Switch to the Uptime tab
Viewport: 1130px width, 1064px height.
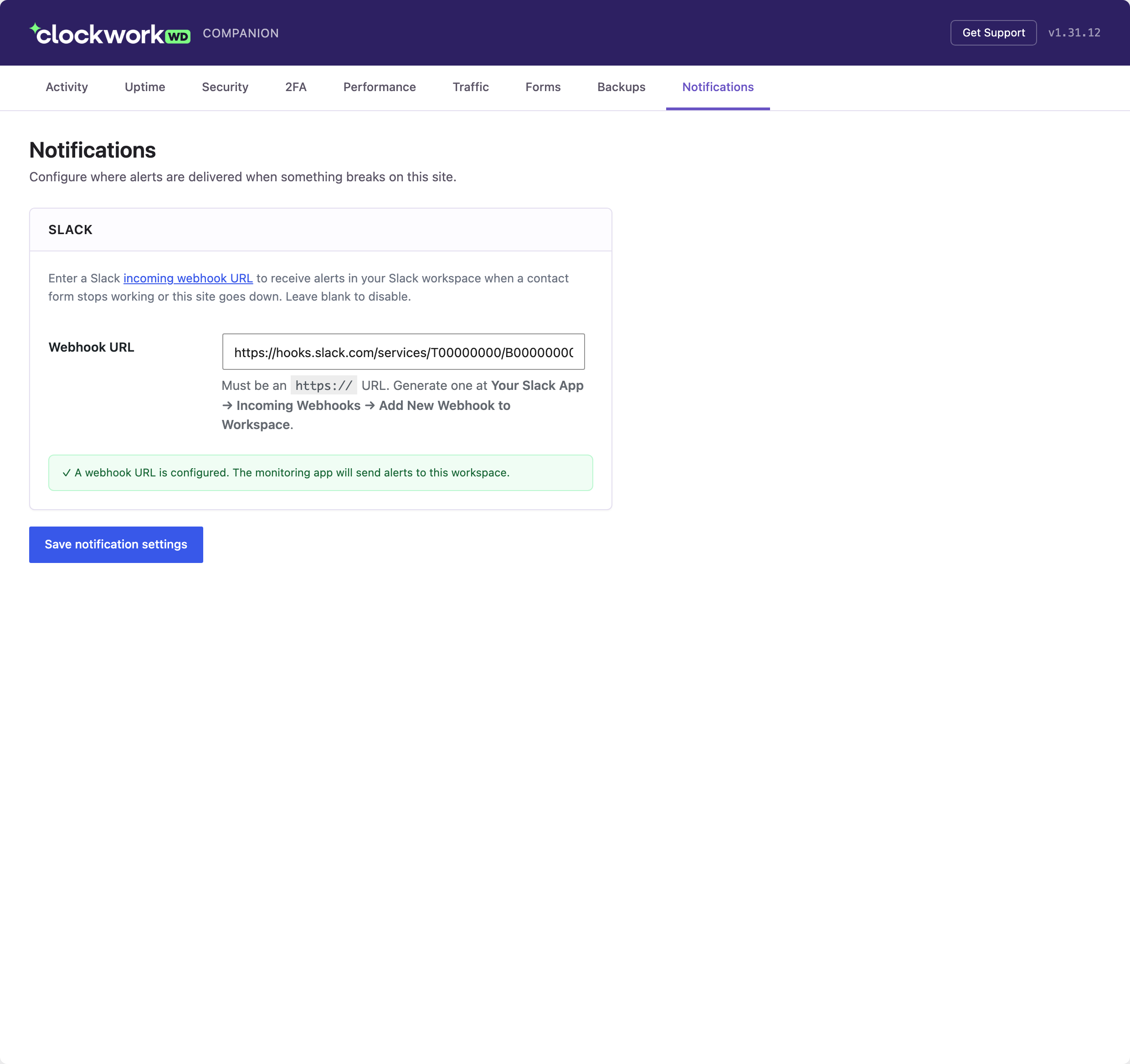click(x=145, y=87)
